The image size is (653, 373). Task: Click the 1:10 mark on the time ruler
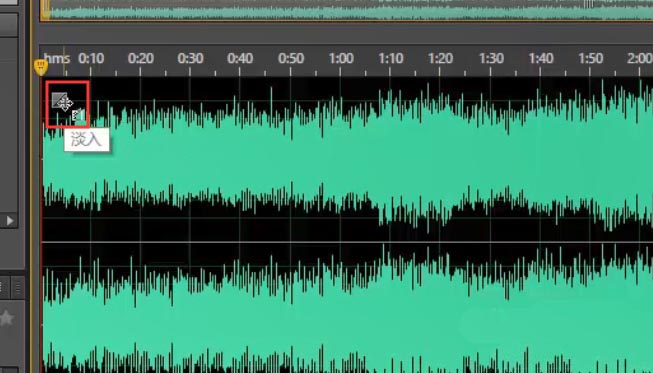[391, 58]
